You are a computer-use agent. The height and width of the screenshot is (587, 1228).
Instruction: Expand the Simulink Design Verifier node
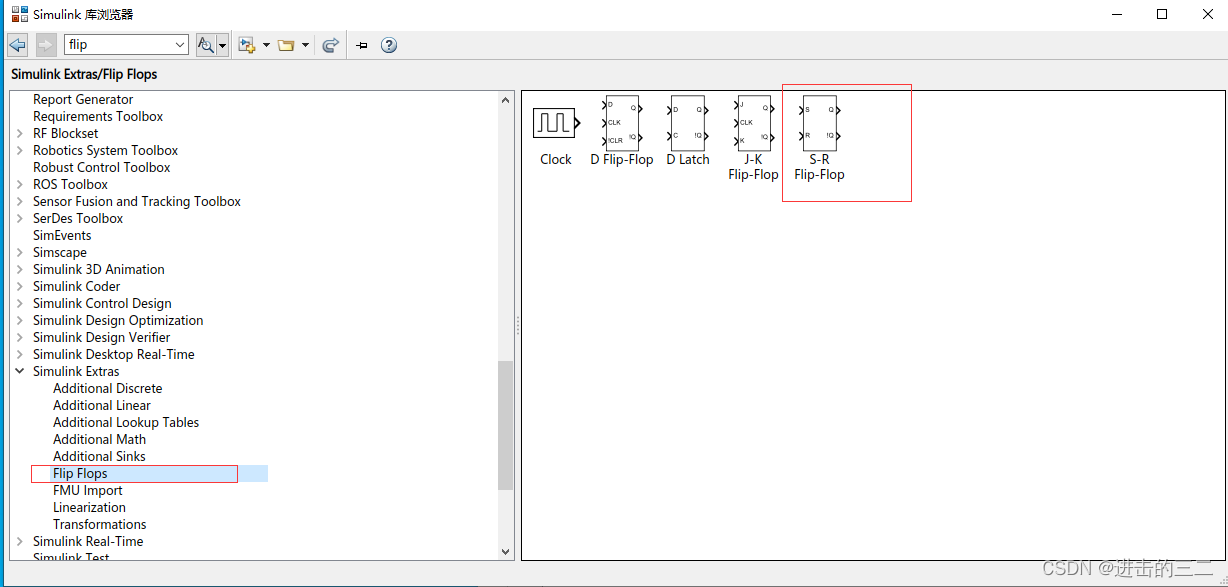(20, 337)
